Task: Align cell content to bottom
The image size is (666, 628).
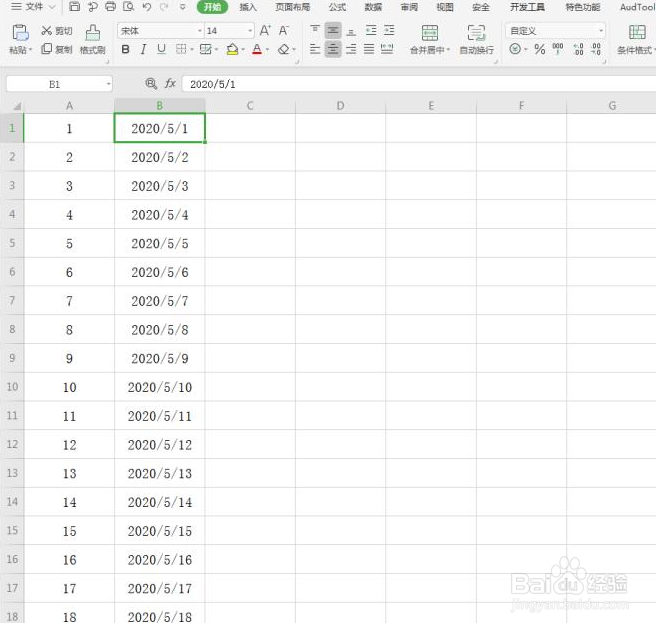Action: point(351,31)
